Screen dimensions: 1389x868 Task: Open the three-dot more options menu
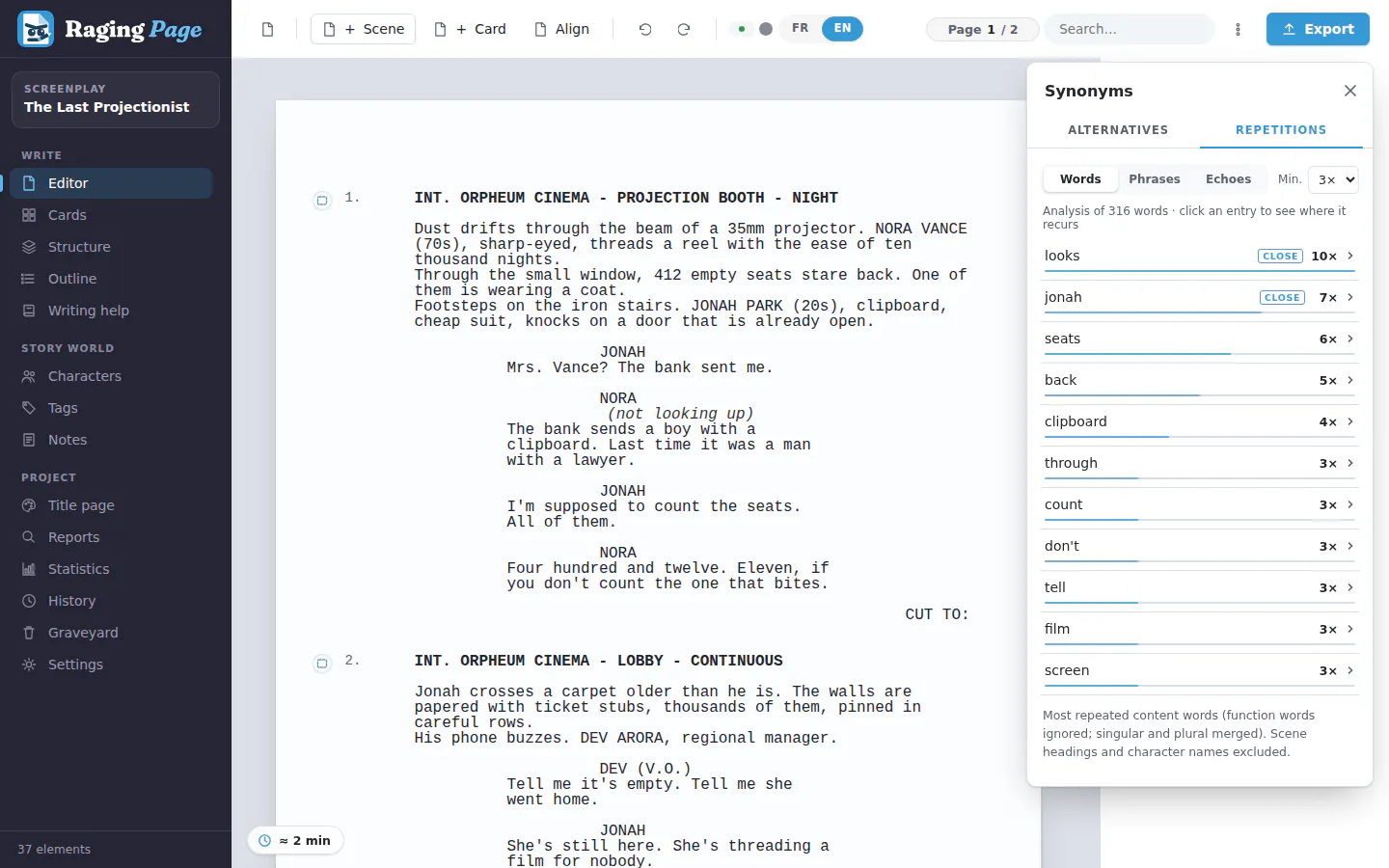(1239, 29)
